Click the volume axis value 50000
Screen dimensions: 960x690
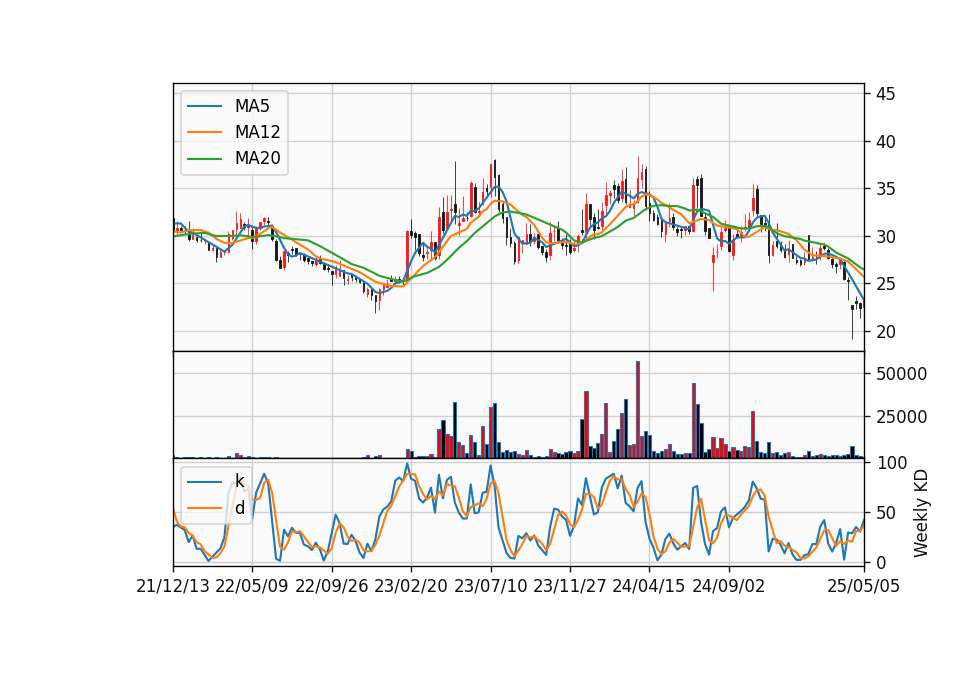click(x=901, y=373)
